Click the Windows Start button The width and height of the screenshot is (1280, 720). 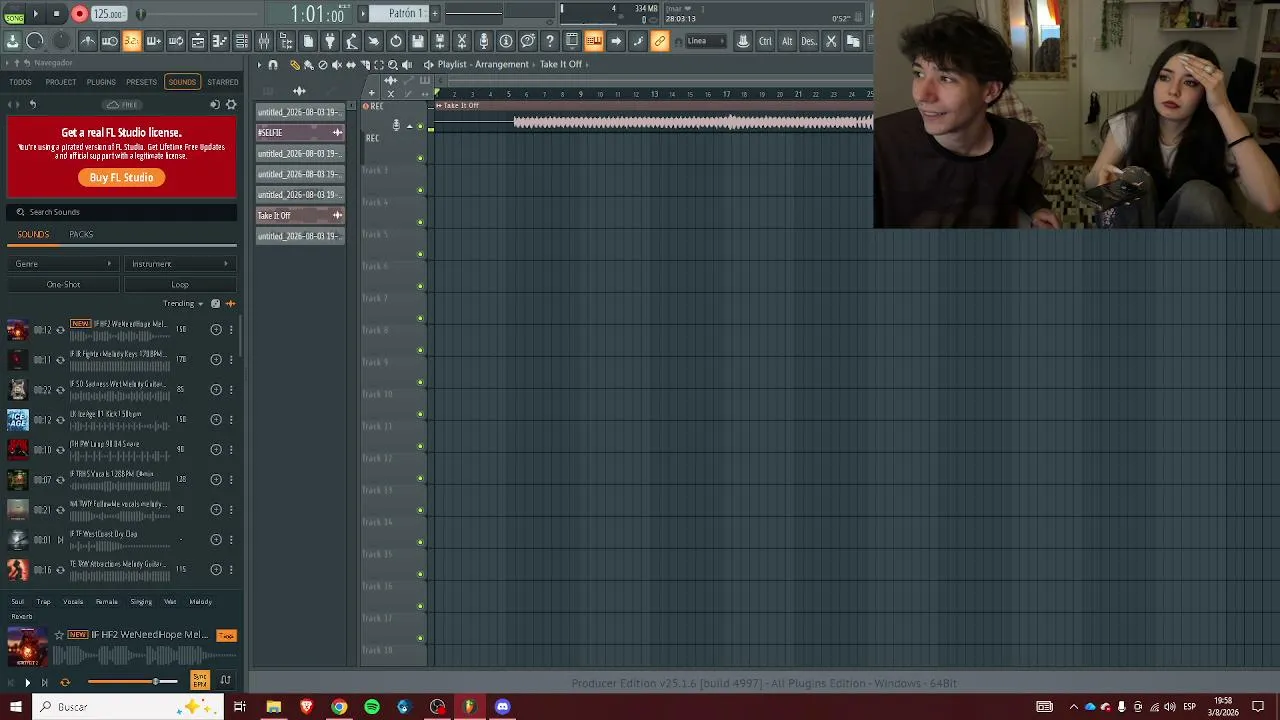15,707
